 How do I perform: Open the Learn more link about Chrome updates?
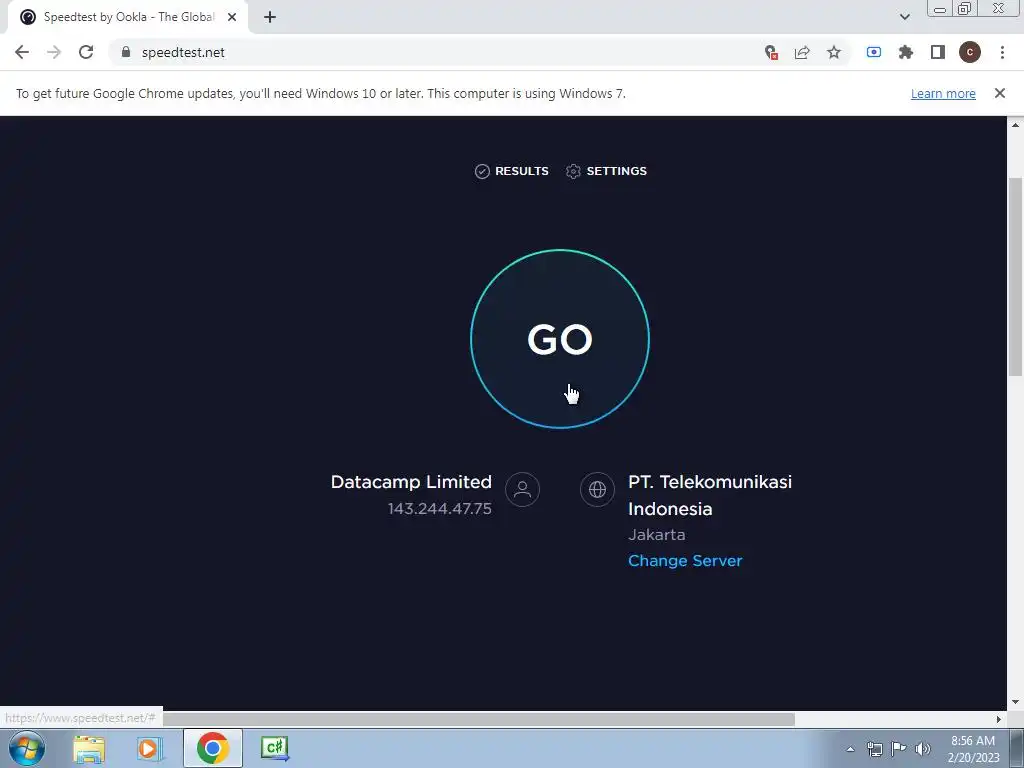click(943, 93)
